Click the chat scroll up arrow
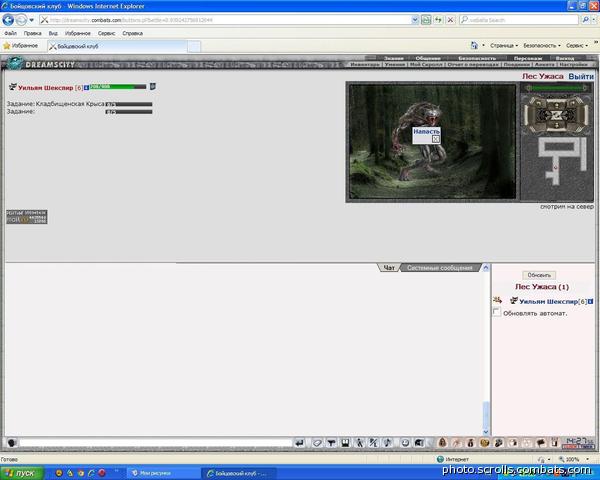The width and height of the screenshot is (600, 480). [486, 268]
